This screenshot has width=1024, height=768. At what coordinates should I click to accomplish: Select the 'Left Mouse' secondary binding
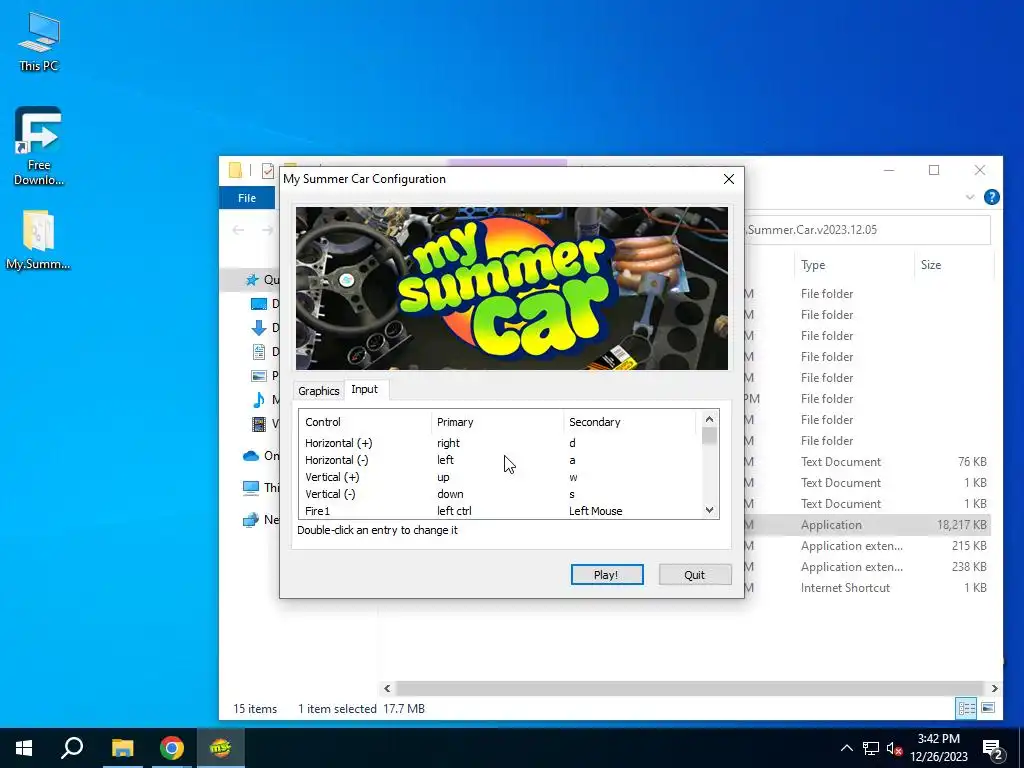(x=595, y=511)
